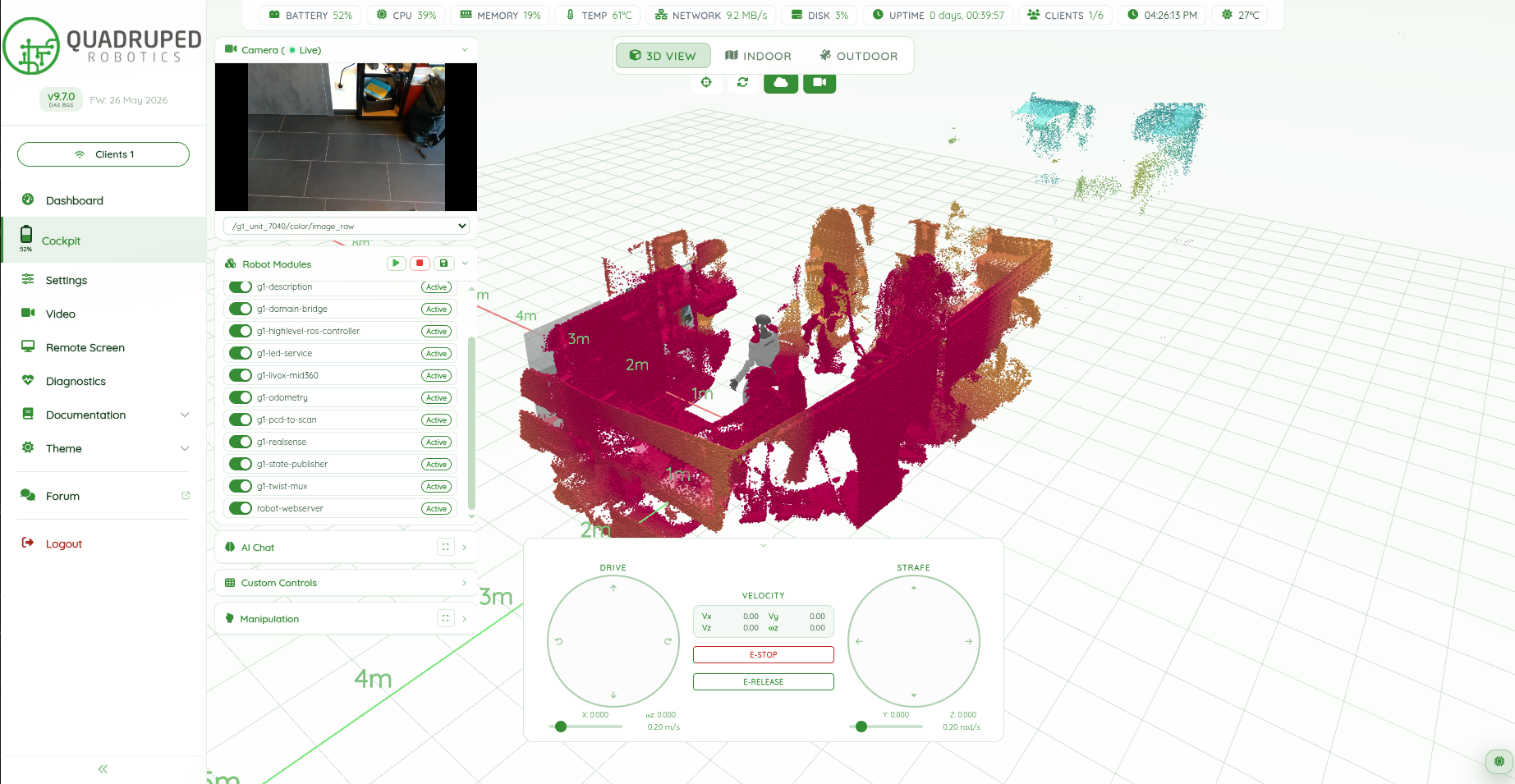1515x784 pixels.
Task: Toggle the robot-webserver module switch
Action: 241,508
